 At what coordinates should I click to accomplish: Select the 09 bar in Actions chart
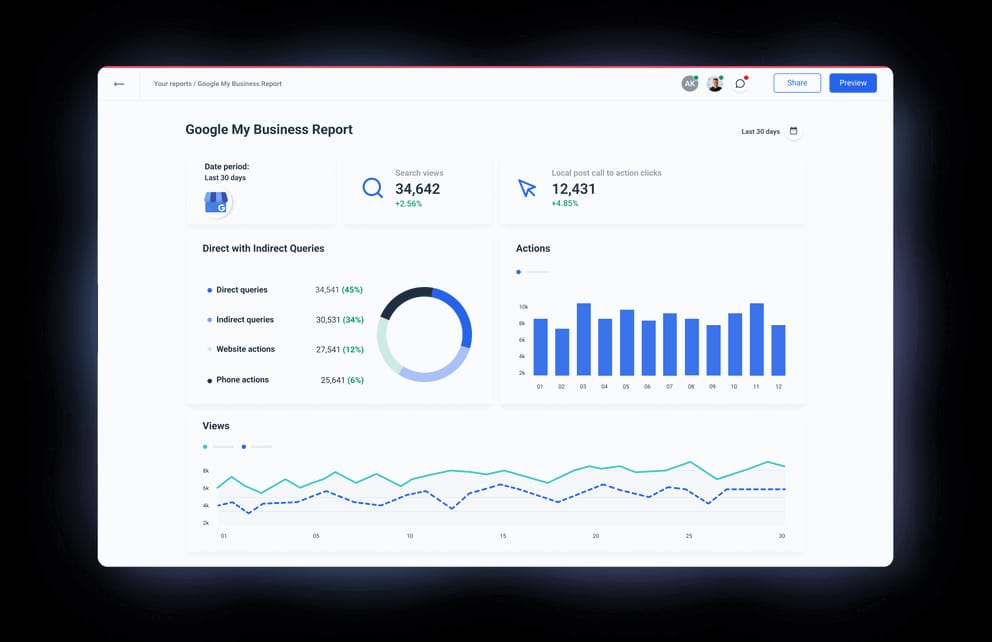714,350
